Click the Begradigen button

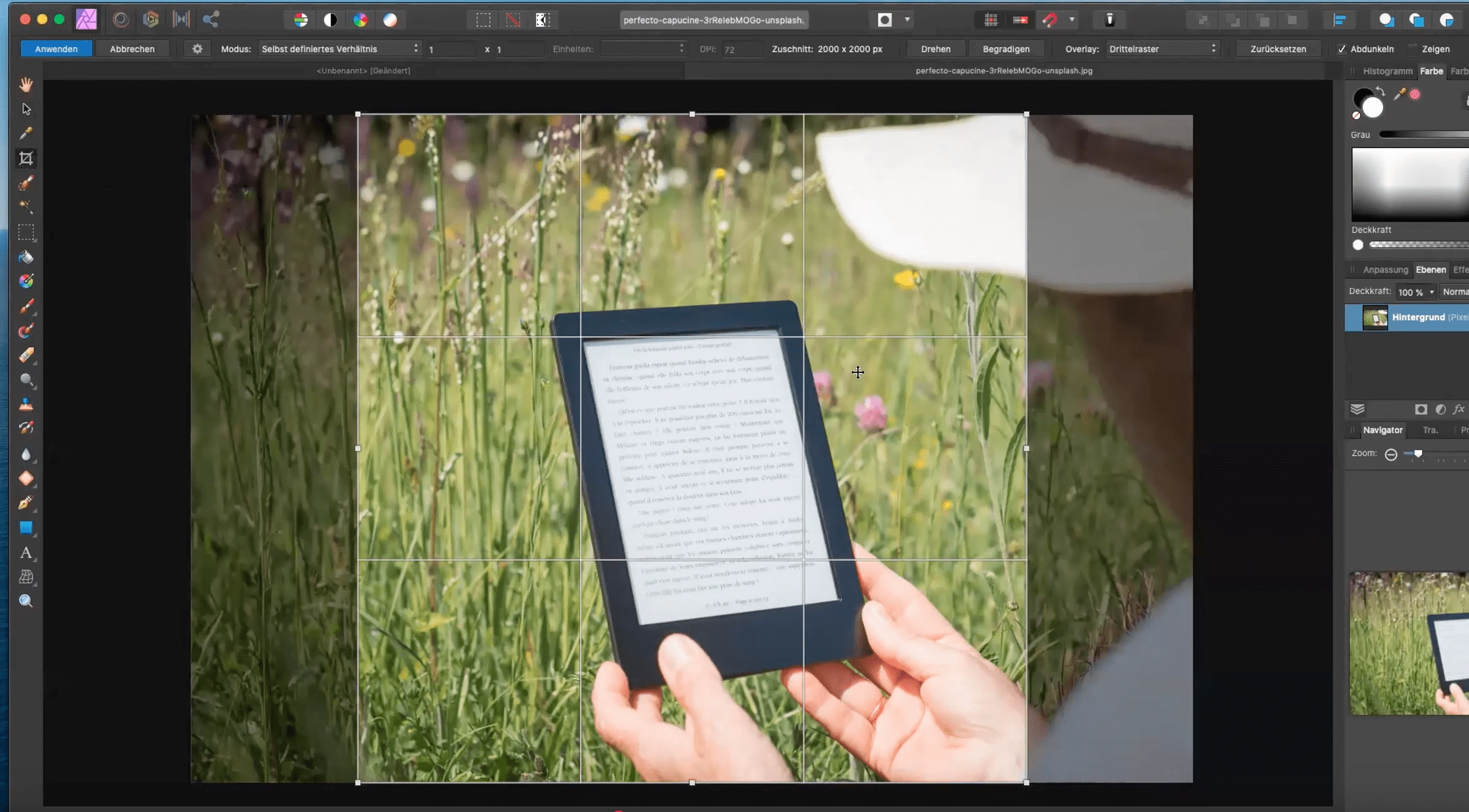pyautogui.click(x=1006, y=49)
